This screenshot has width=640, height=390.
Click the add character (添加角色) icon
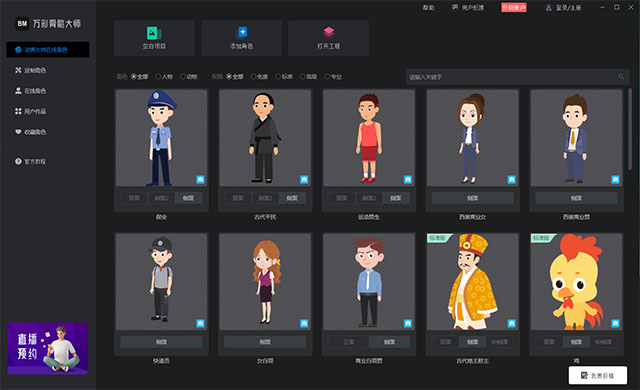coord(242,32)
